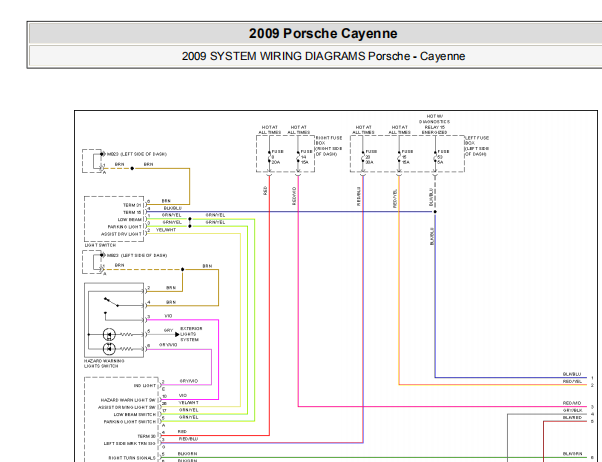Viewport: 602px width, 462px height.
Task: Click "BLK/GRN" label at right-edge connector 6
Action: [572, 454]
